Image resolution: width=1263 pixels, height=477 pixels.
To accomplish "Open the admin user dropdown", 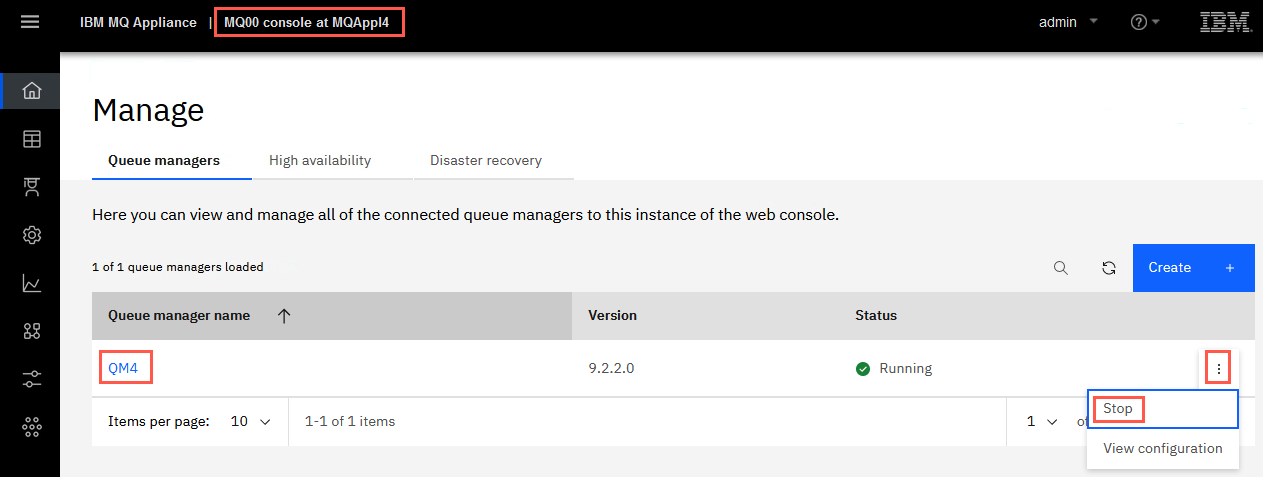I will click(x=1069, y=22).
